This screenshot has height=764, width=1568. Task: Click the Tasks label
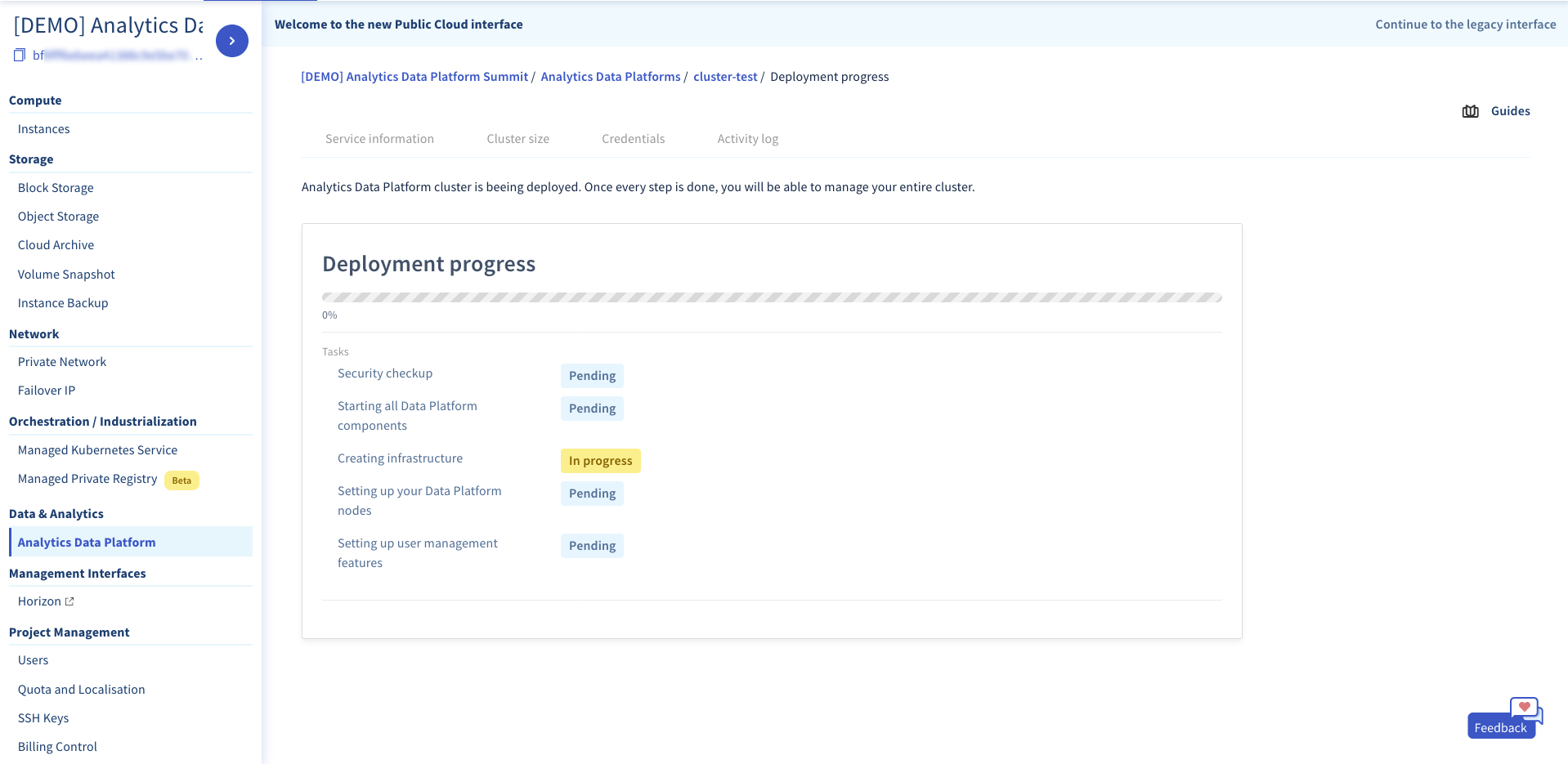pyautogui.click(x=335, y=352)
